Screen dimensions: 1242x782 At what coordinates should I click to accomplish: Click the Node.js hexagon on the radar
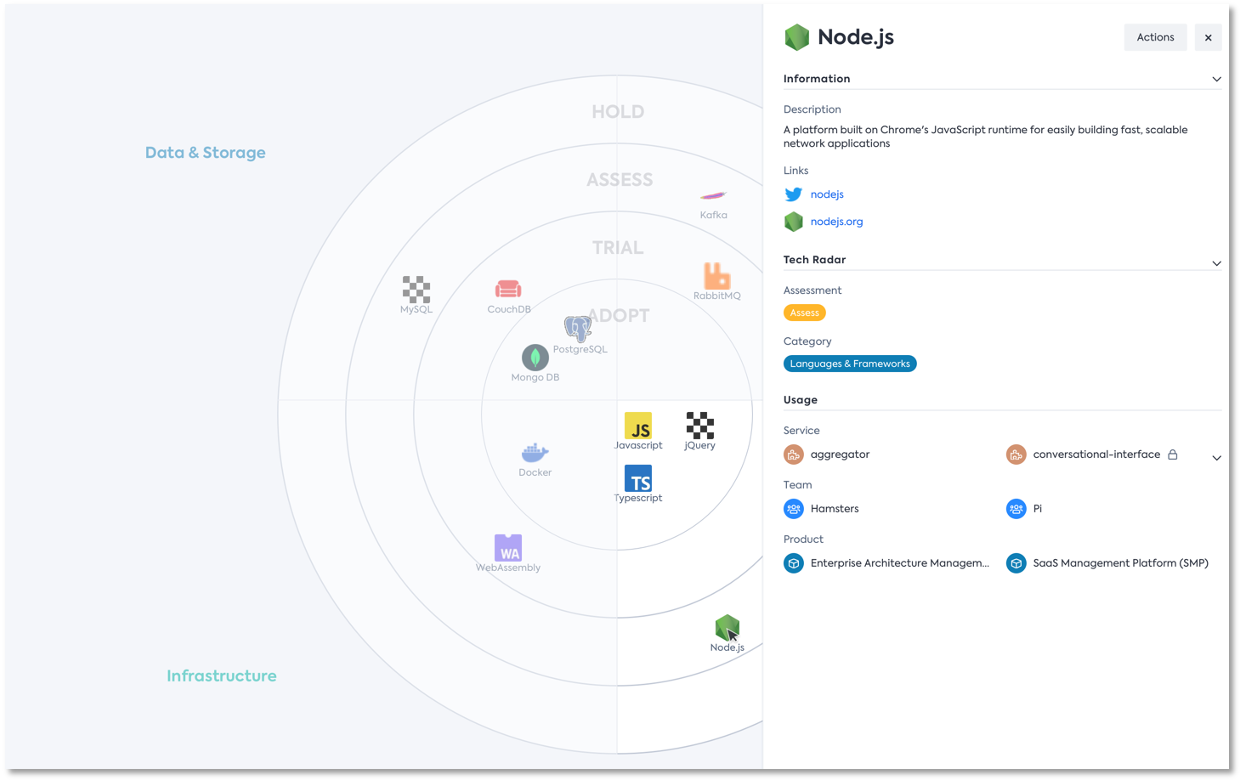click(x=727, y=628)
